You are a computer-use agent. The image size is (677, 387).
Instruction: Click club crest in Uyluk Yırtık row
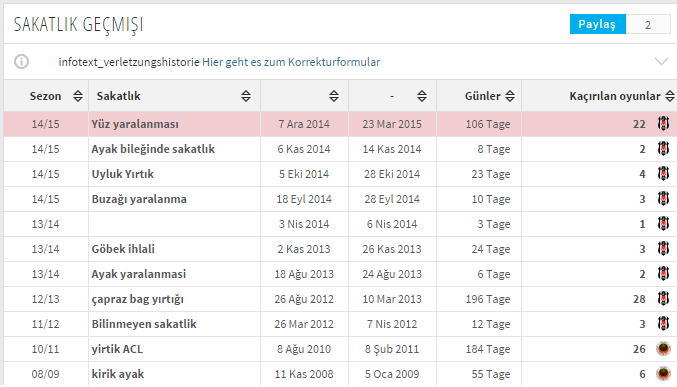click(x=664, y=174)
